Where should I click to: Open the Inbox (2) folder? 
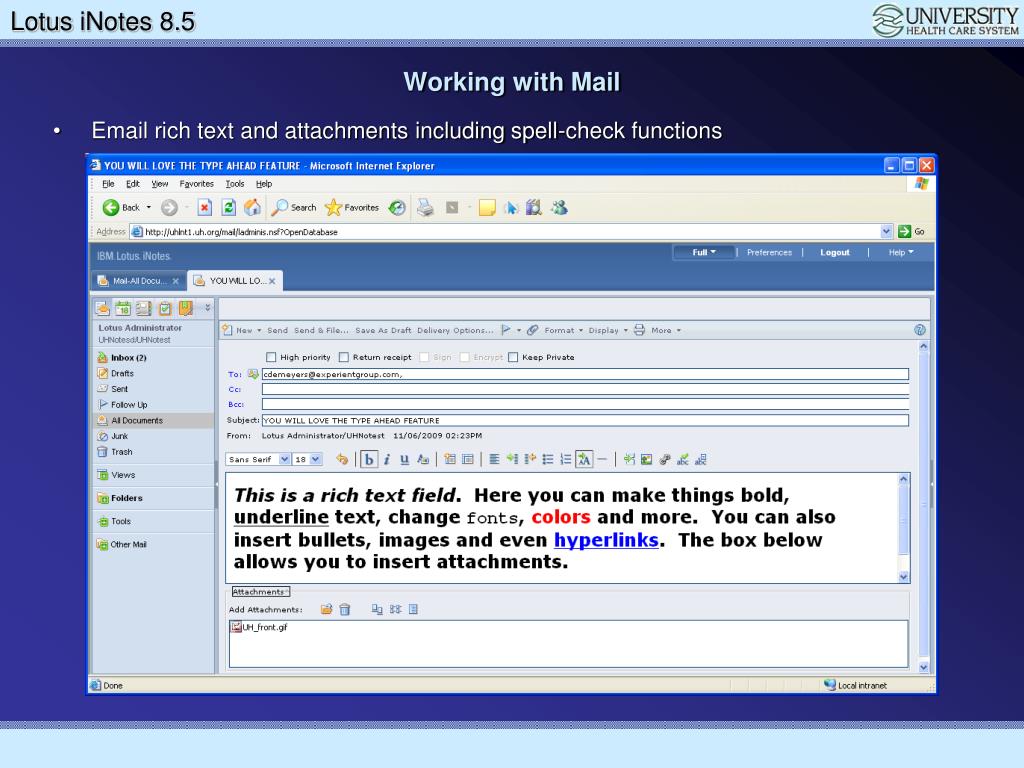point(129,357)
